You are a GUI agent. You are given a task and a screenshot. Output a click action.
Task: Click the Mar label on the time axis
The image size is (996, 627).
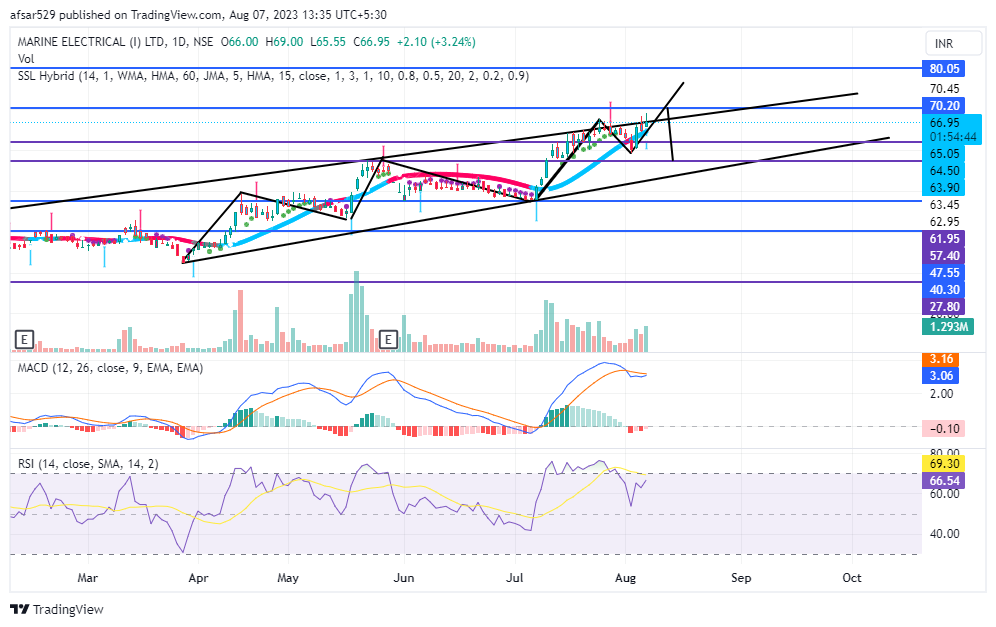click(88, 578)
